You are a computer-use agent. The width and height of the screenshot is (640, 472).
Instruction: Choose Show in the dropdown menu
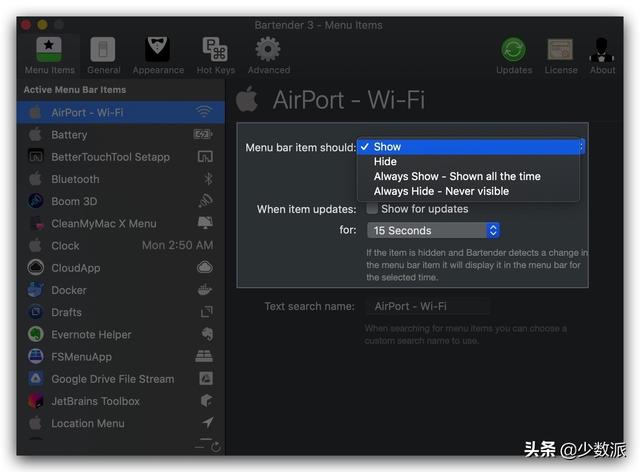click(x=470, y=147)
